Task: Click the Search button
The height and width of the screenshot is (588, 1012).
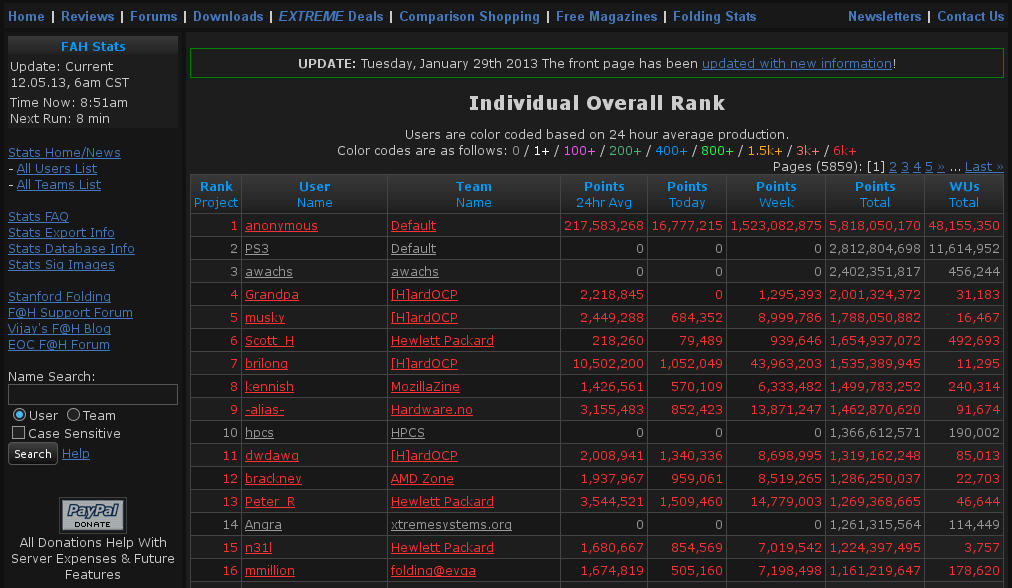Action: pyautogui.click(x=33, y=454)
